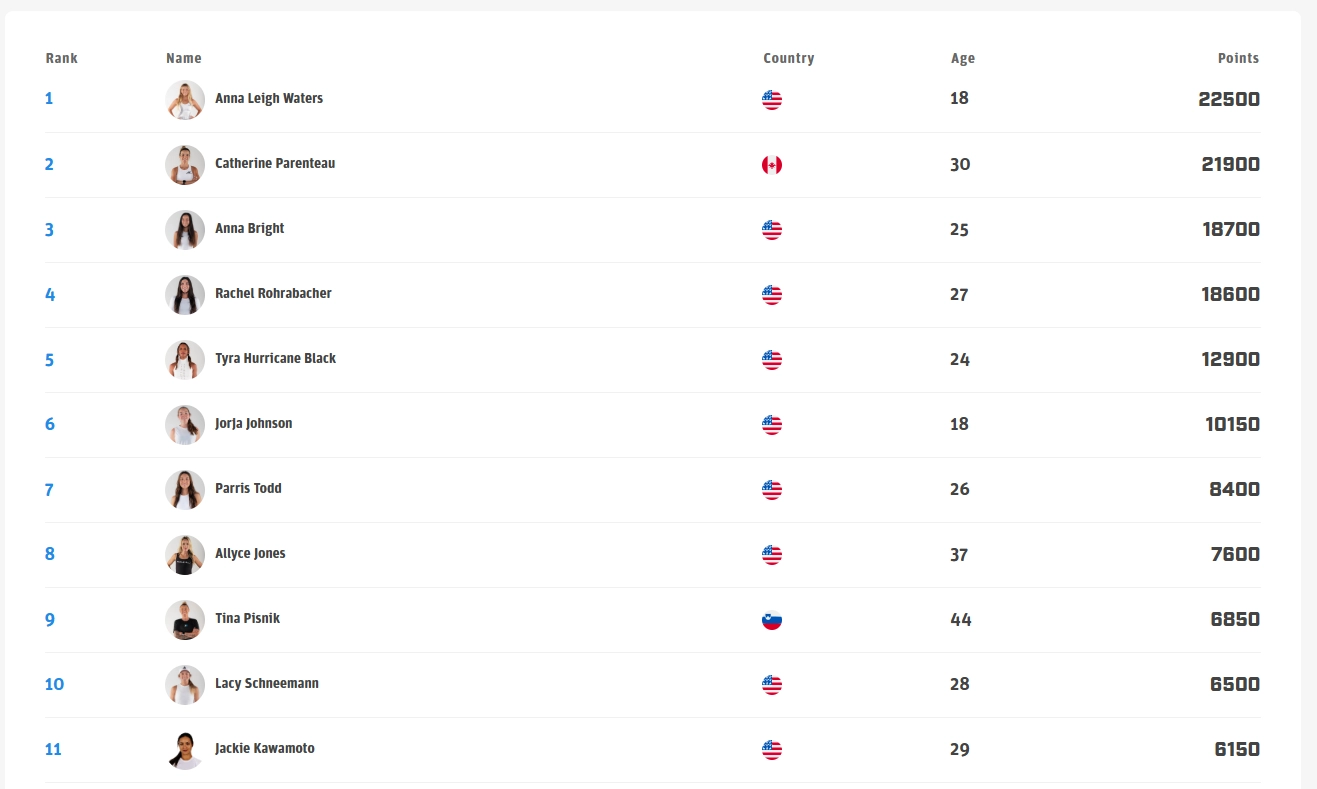Click rank number 10 link

(54, 684)
